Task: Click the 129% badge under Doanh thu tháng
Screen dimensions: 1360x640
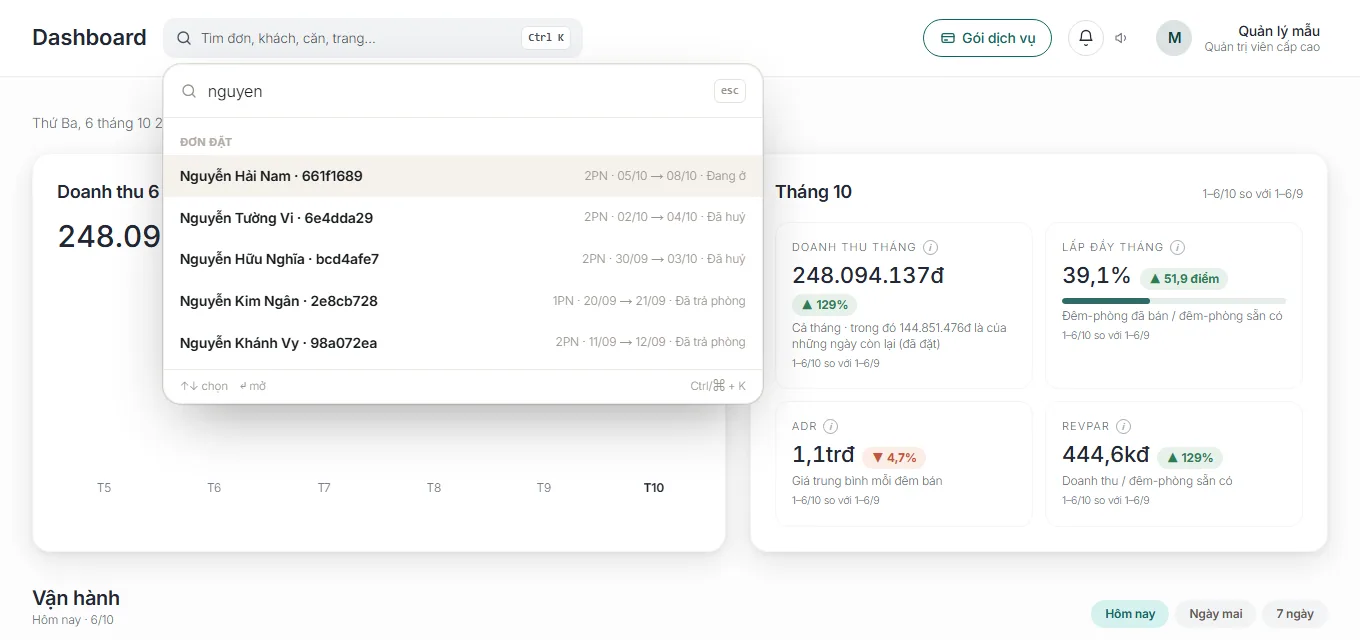Action: point(824,305)
